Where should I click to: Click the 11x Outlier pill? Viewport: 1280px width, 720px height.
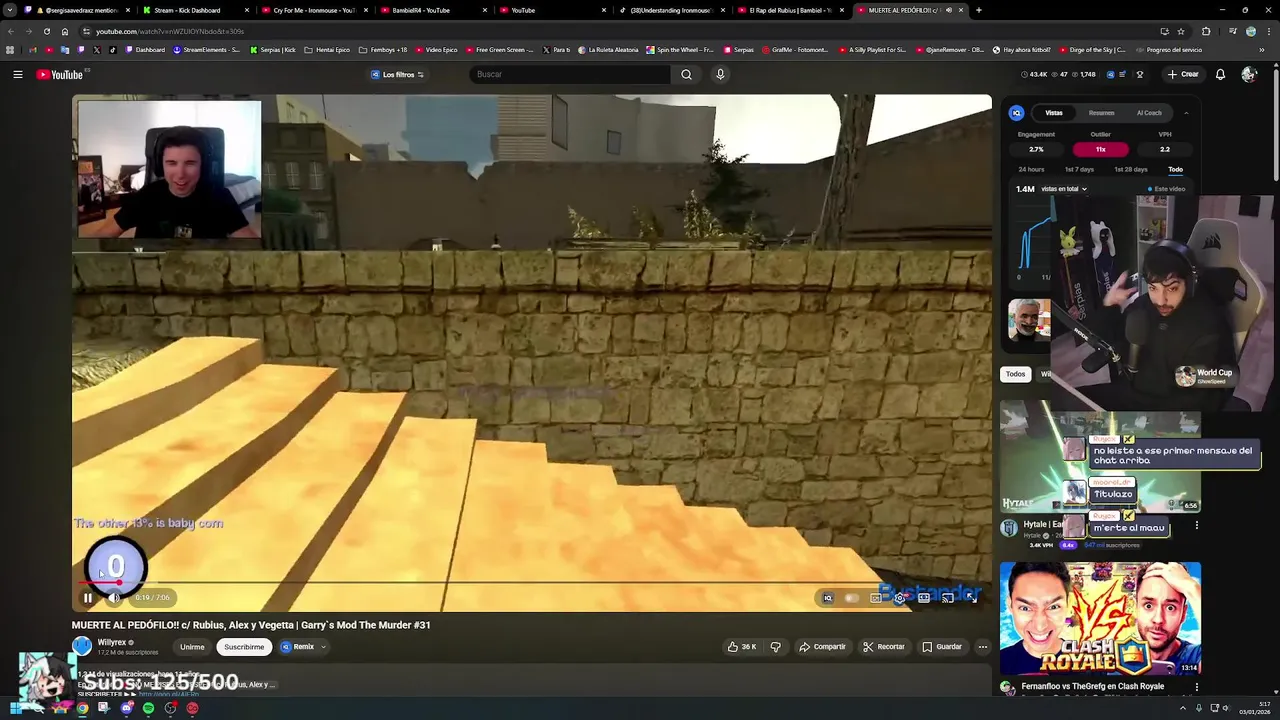point(1100,149)
